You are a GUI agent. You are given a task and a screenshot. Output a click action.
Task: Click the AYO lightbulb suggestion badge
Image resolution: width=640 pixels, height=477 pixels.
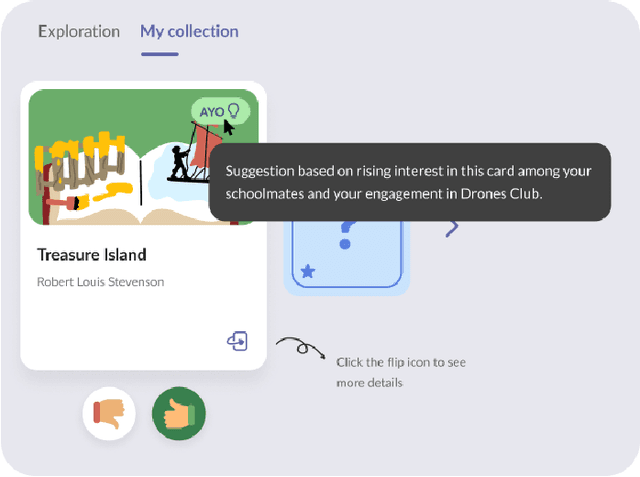[220, 111]
